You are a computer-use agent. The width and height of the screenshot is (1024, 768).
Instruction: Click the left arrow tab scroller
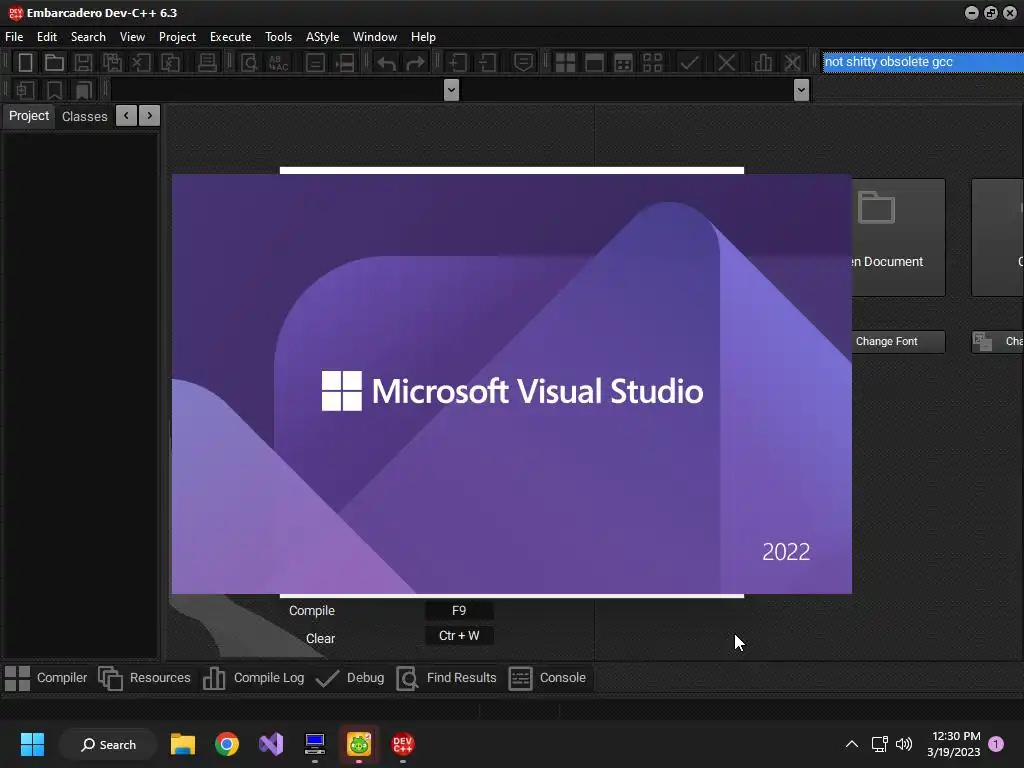tap(126, 116)
